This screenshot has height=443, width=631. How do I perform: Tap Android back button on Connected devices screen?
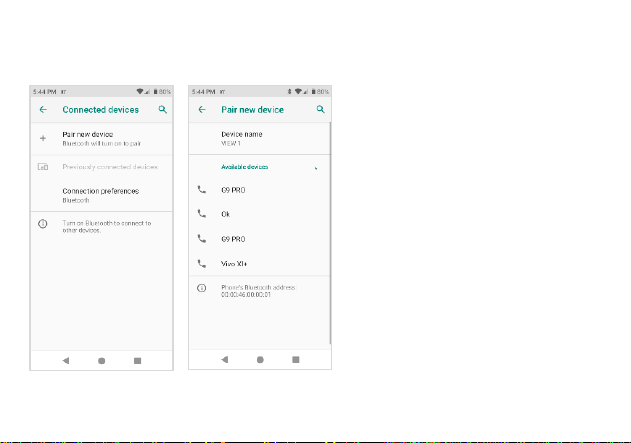66,361
